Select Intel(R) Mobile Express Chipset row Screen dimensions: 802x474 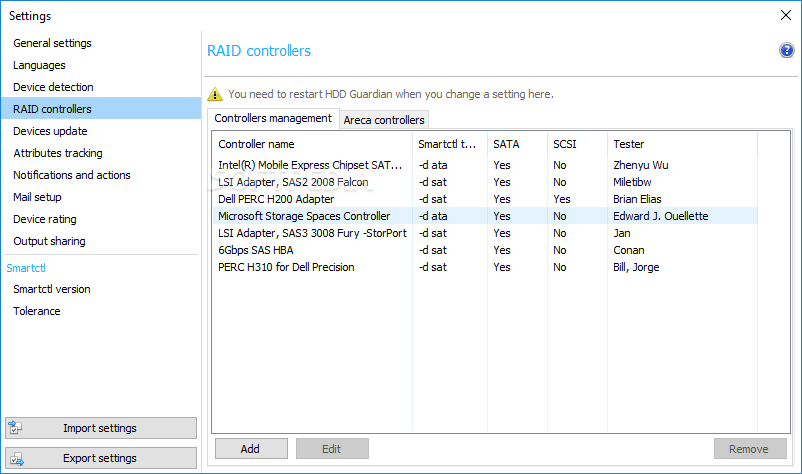(x=485, y=165)
